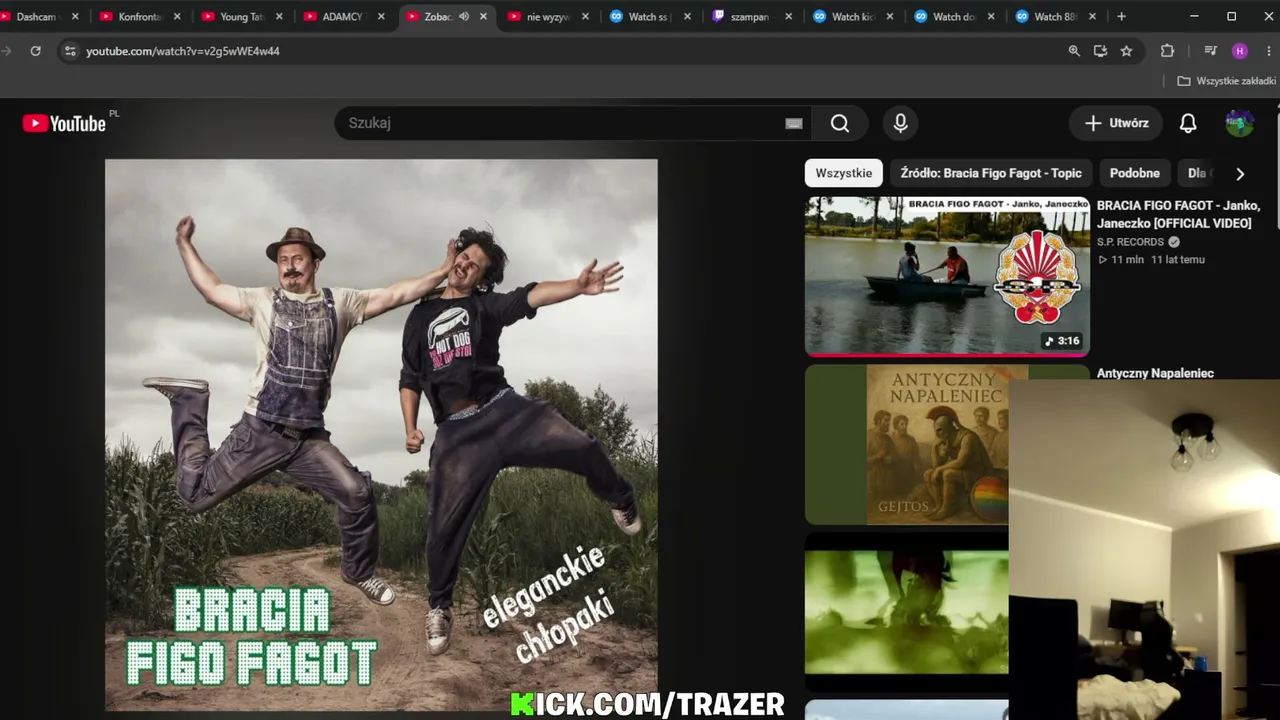The image size is (1280, 720).
Task: Open a new browser tab with the plus icon
Action: pos(1121,16)
